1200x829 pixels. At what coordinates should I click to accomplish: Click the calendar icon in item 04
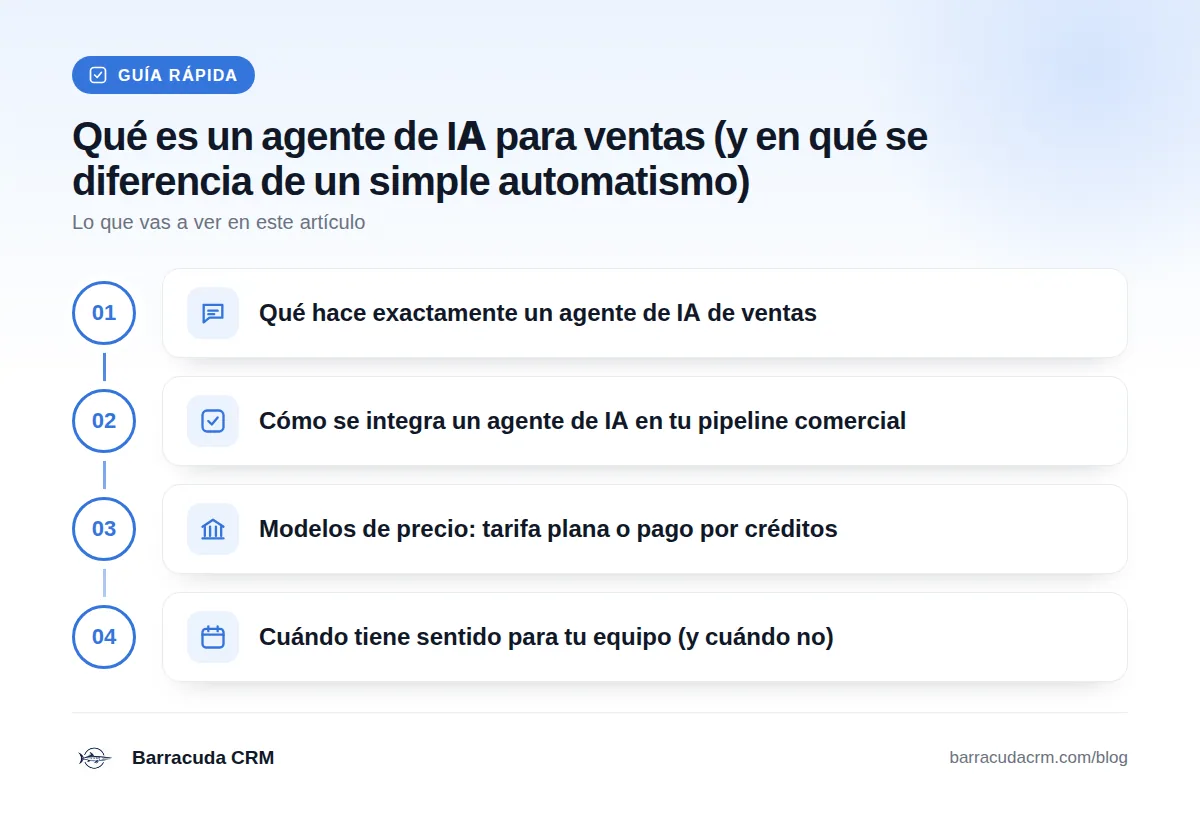[213, 637]
